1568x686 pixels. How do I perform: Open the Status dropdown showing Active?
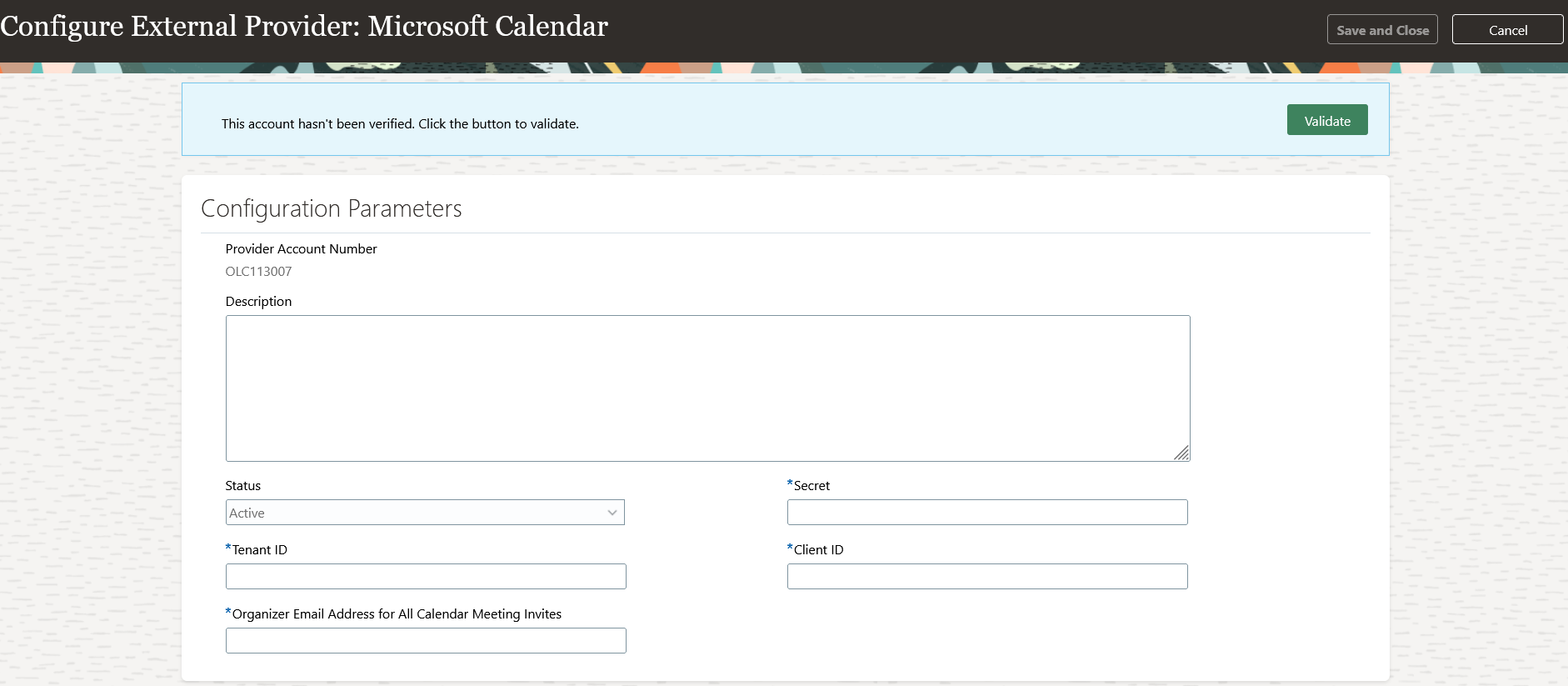pos(424,513)
